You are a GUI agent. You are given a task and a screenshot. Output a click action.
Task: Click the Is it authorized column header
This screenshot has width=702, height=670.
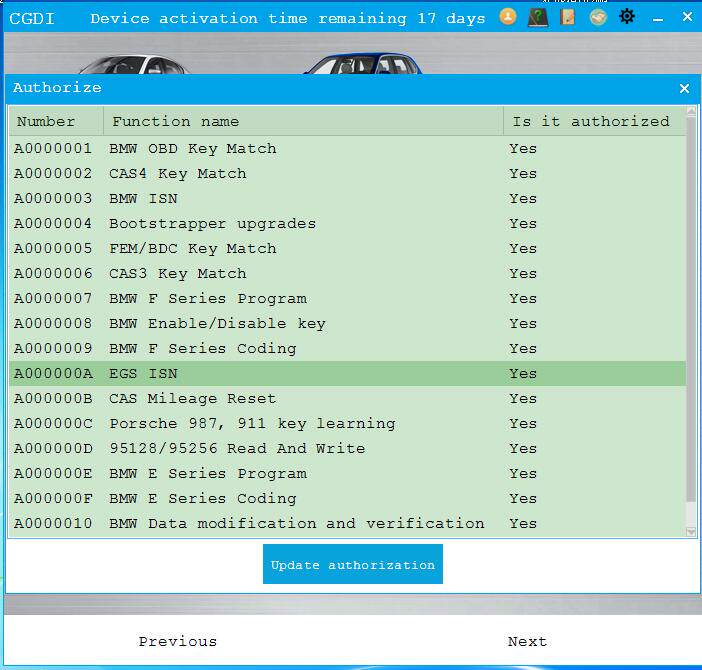coord(595,121)
